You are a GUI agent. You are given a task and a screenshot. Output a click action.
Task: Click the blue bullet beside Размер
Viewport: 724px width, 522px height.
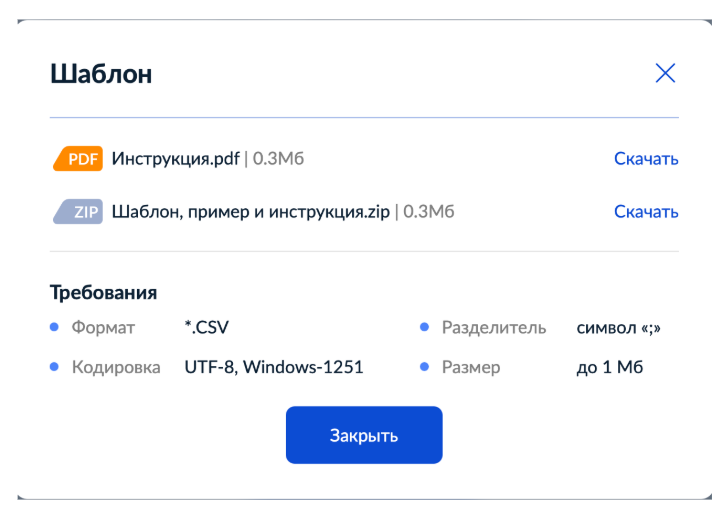click(424, 367)
